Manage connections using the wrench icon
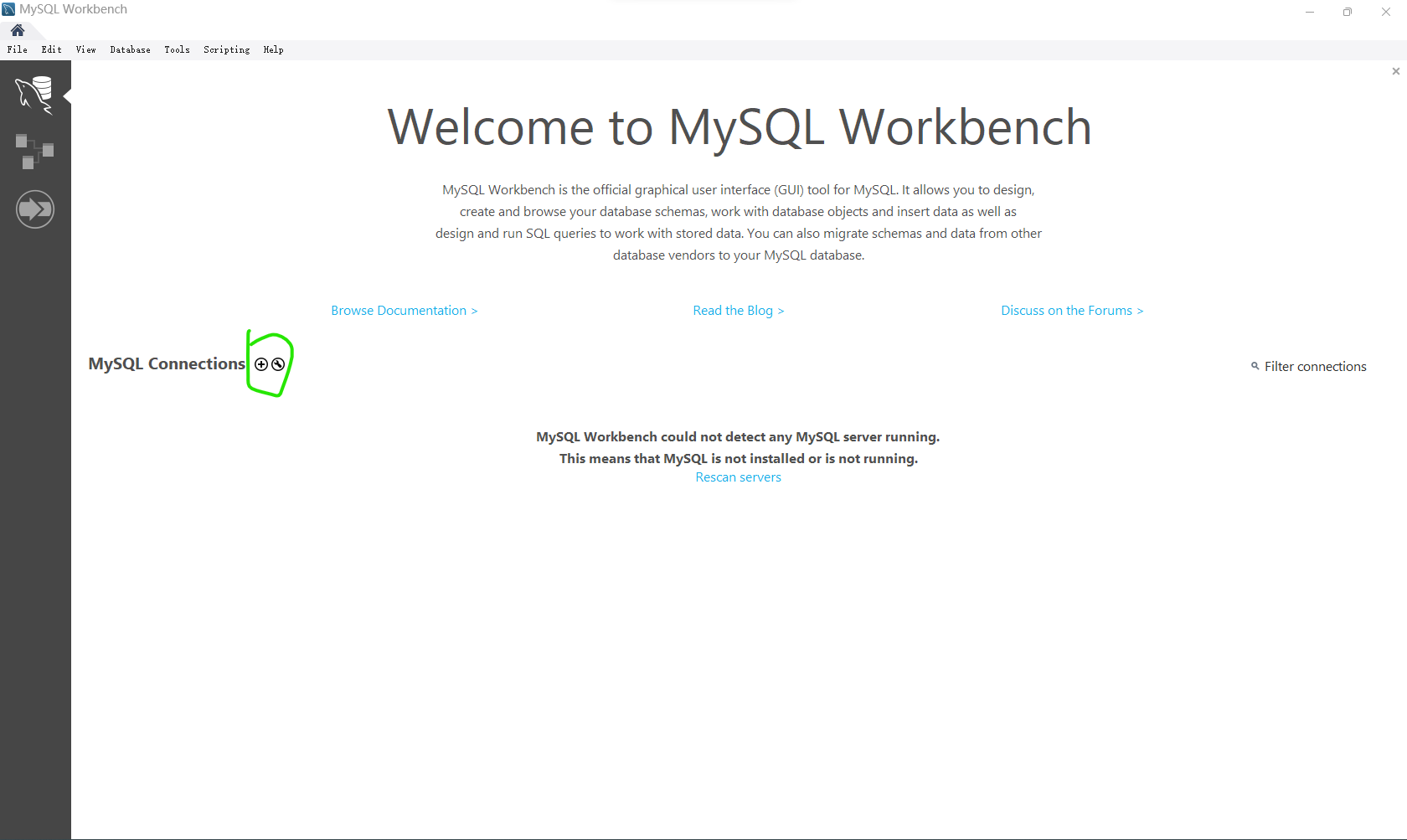 click(278, 364)
